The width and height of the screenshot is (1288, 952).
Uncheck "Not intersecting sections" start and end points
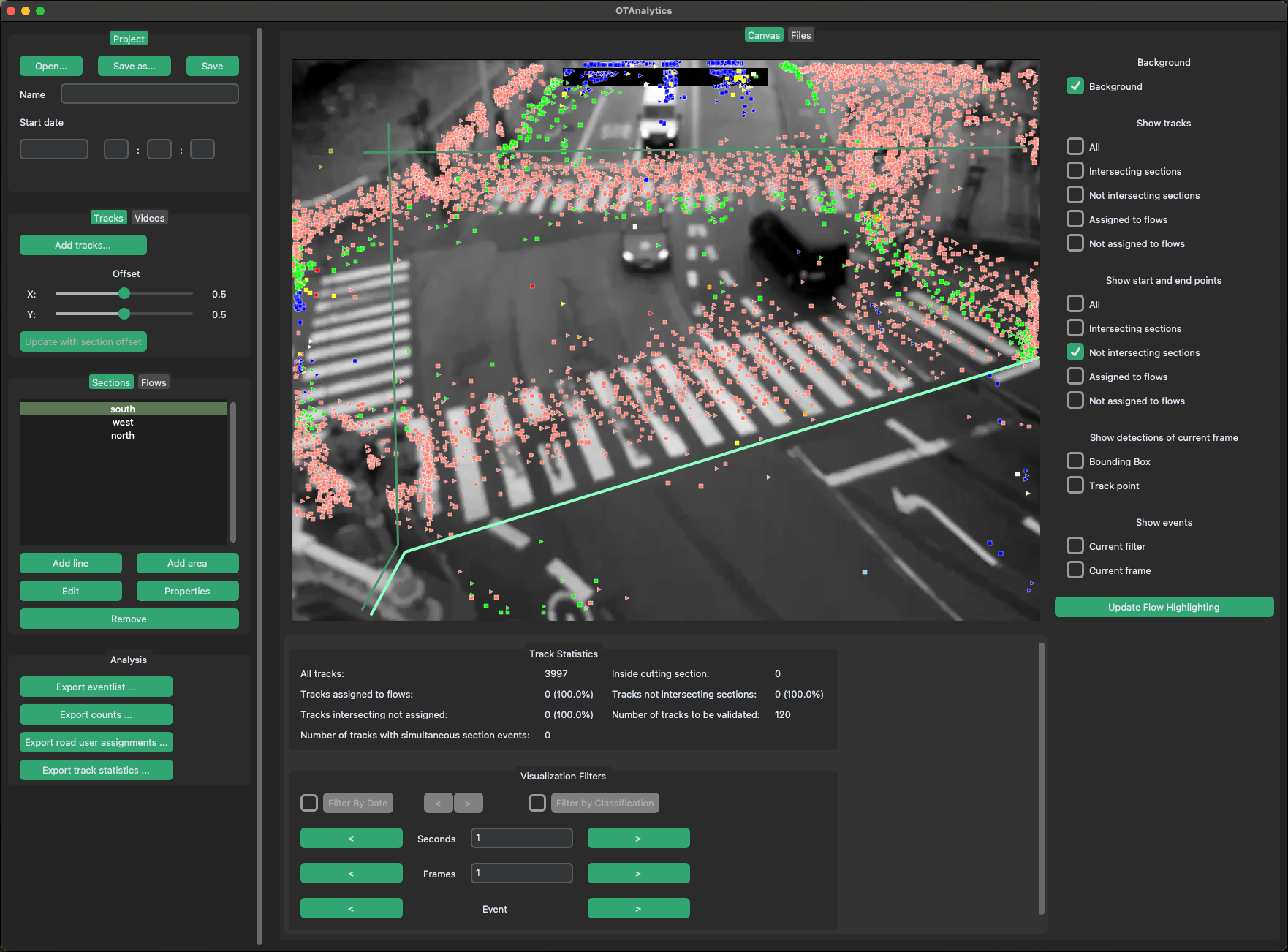coord(1075,352)
